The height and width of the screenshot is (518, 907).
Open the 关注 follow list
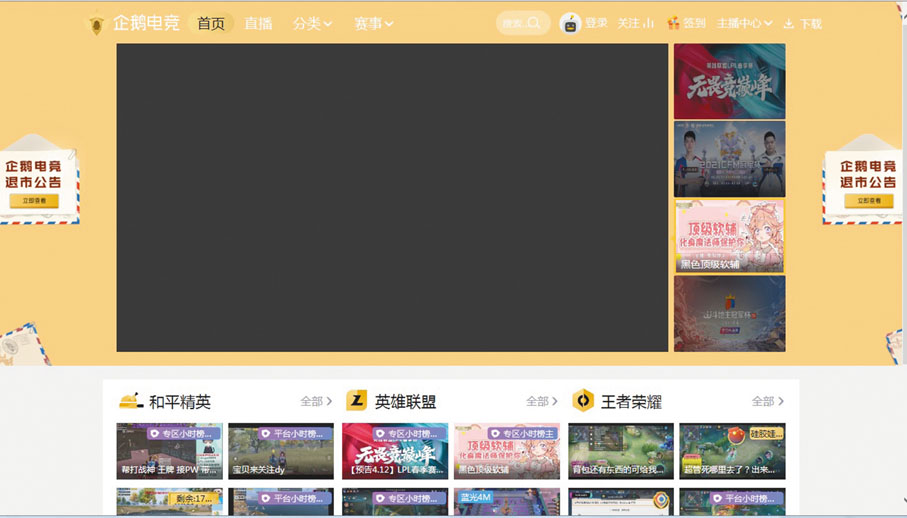(635, 23)
